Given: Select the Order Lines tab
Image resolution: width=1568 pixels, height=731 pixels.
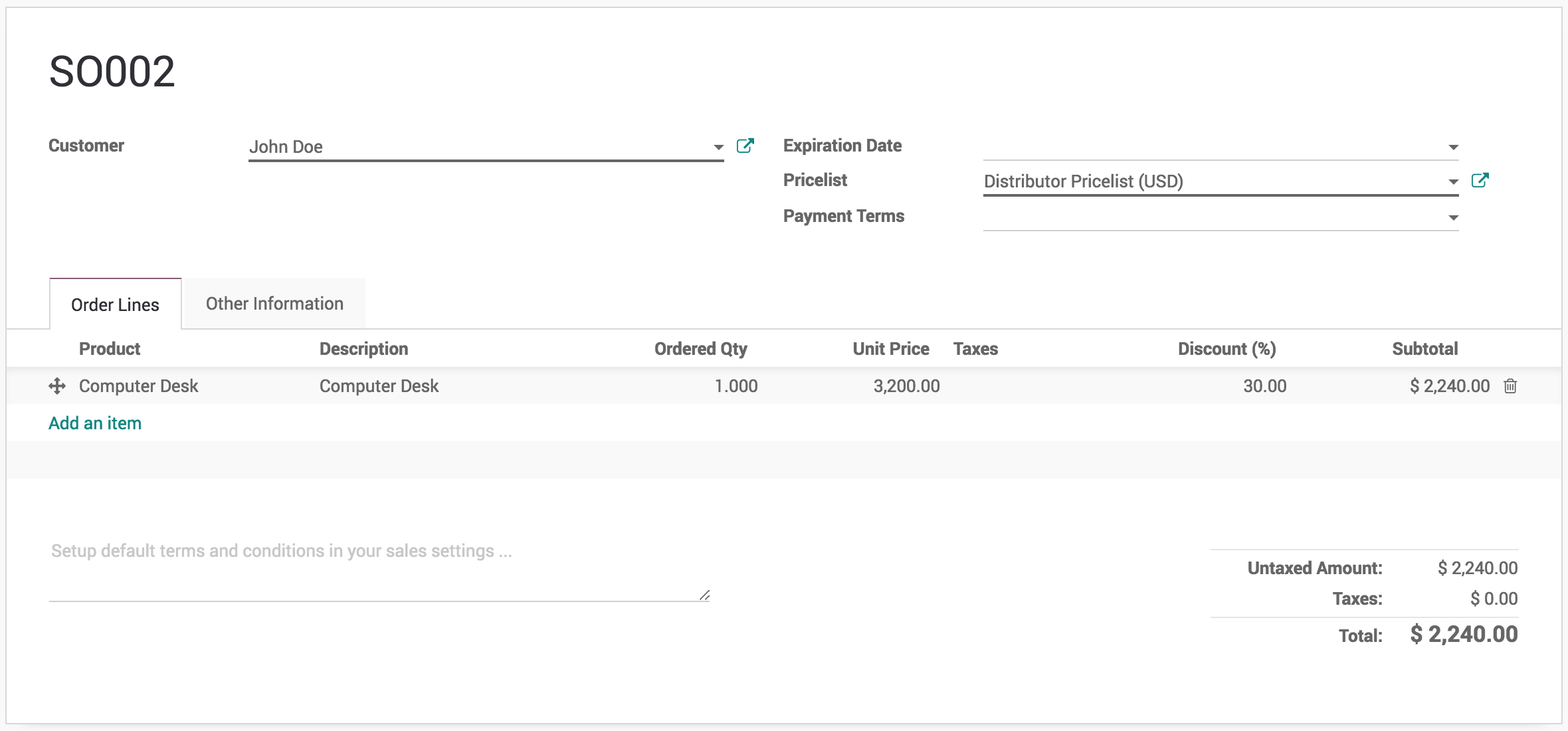Looking at the screenshot, I should tap(115, 305).
